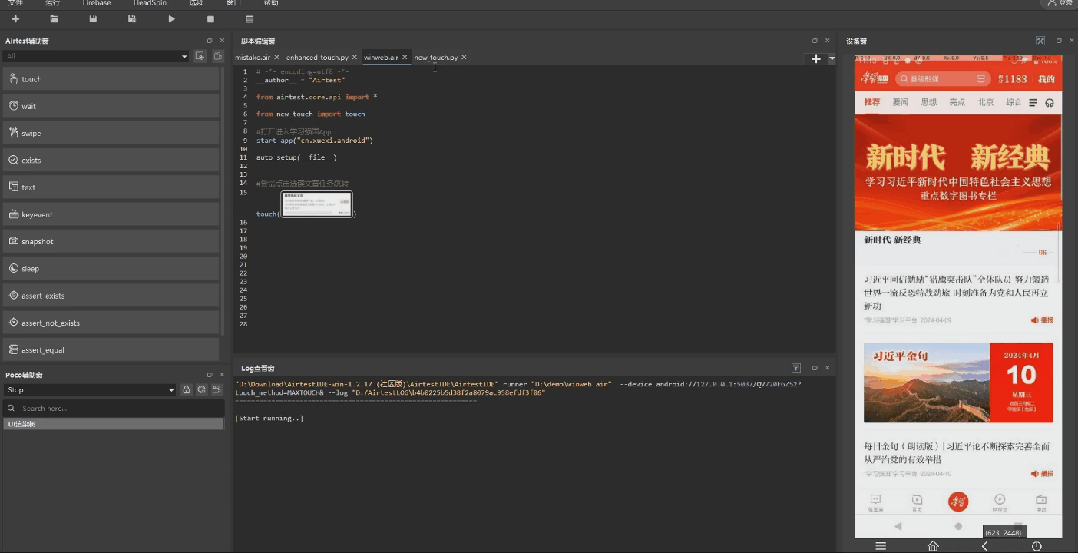The image size is (1078, 553).
Task: Tap the home icon below the device screen
Action: click(933, 545)
